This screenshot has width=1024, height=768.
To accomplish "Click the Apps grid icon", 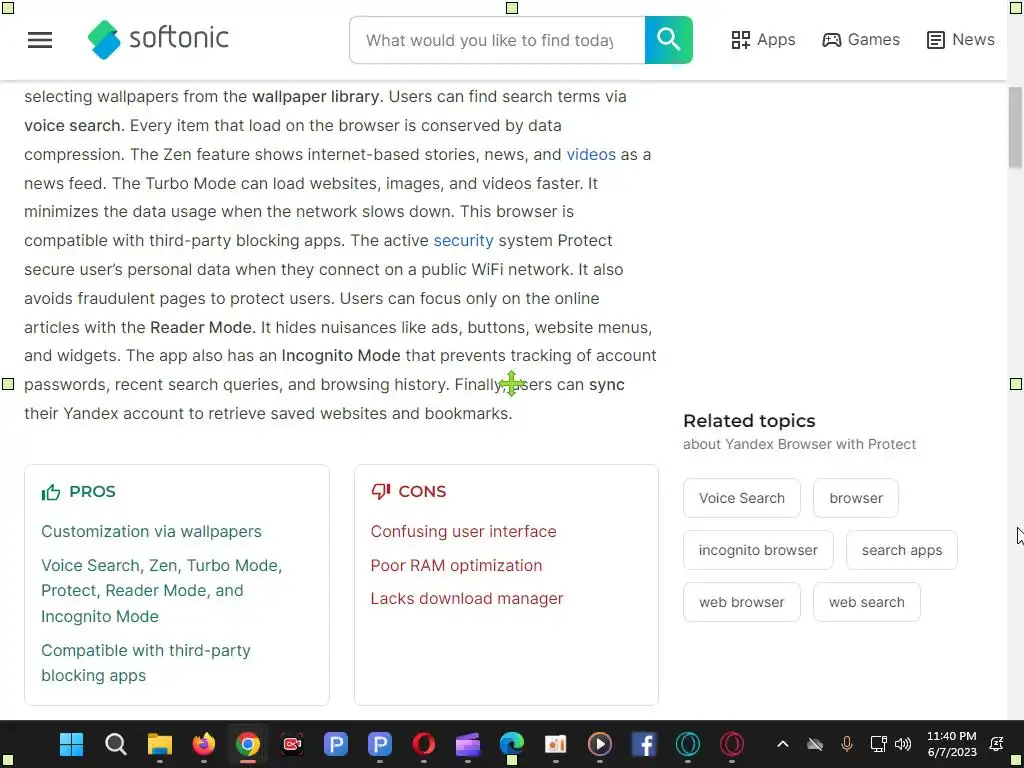I will click(741, 40).
